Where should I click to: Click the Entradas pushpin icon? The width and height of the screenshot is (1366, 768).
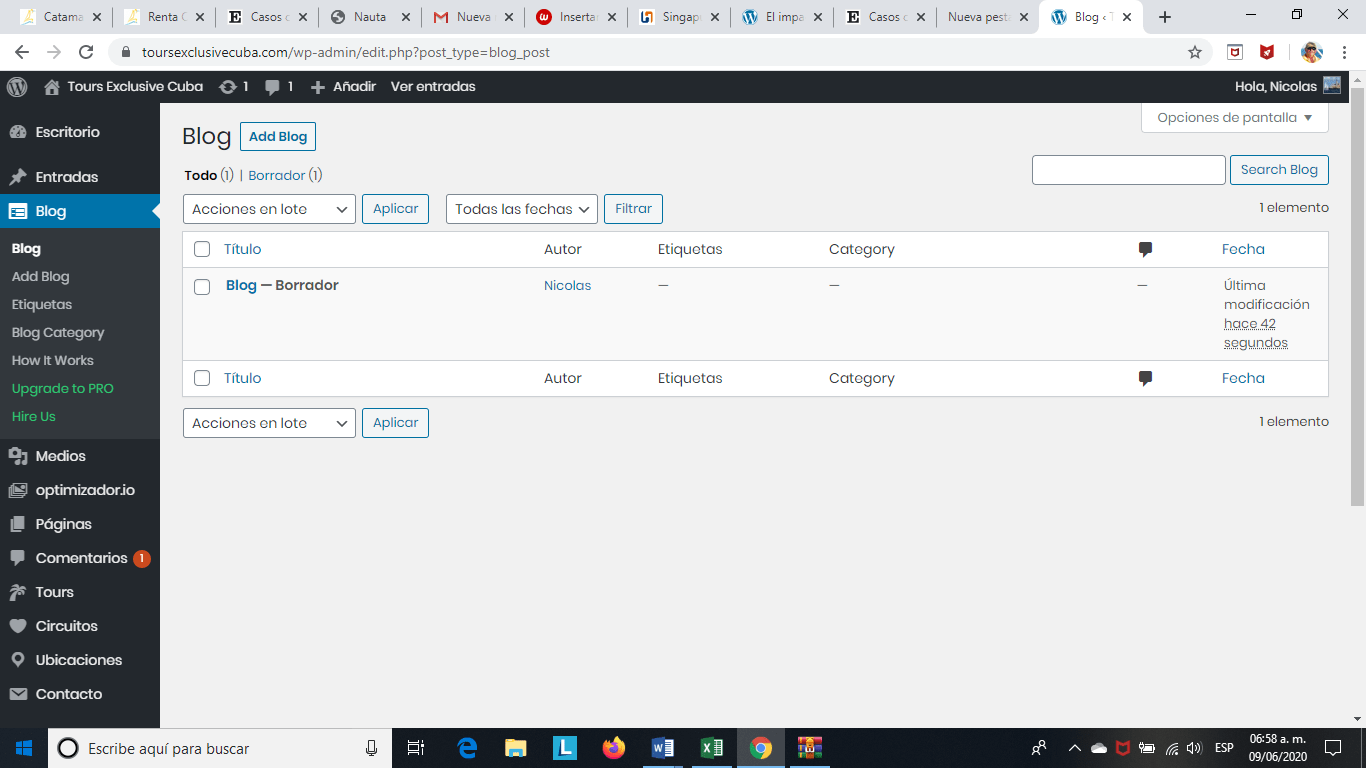pos(17,177)
